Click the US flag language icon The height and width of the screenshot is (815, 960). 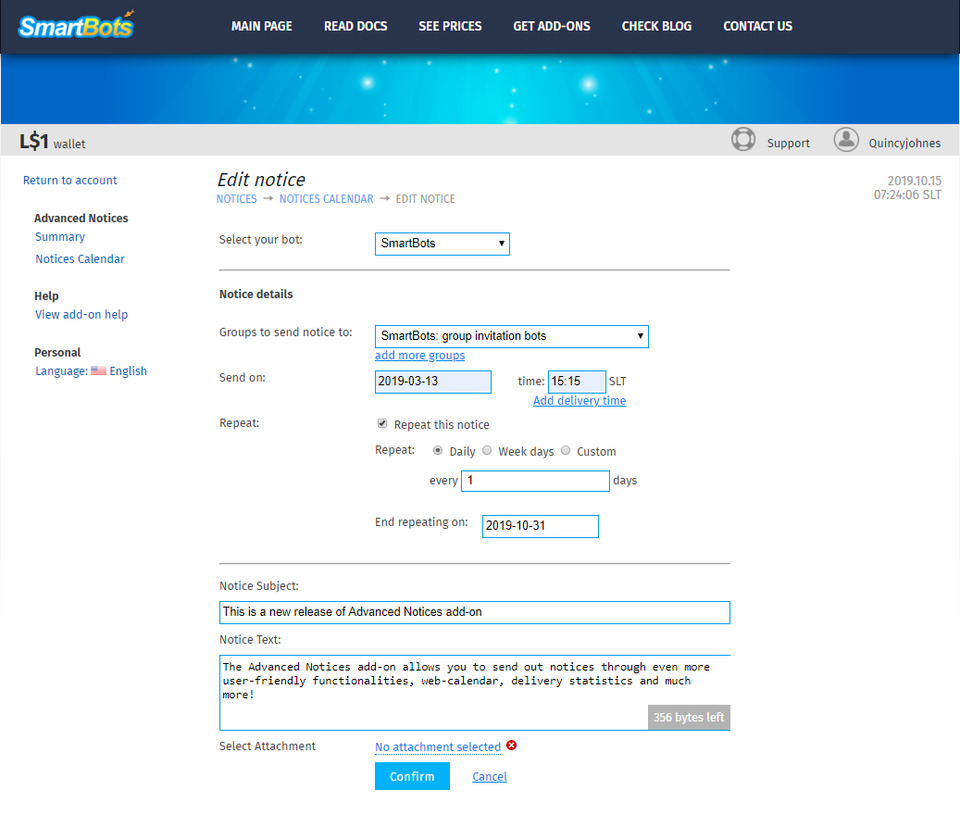(x=99, y=370)
